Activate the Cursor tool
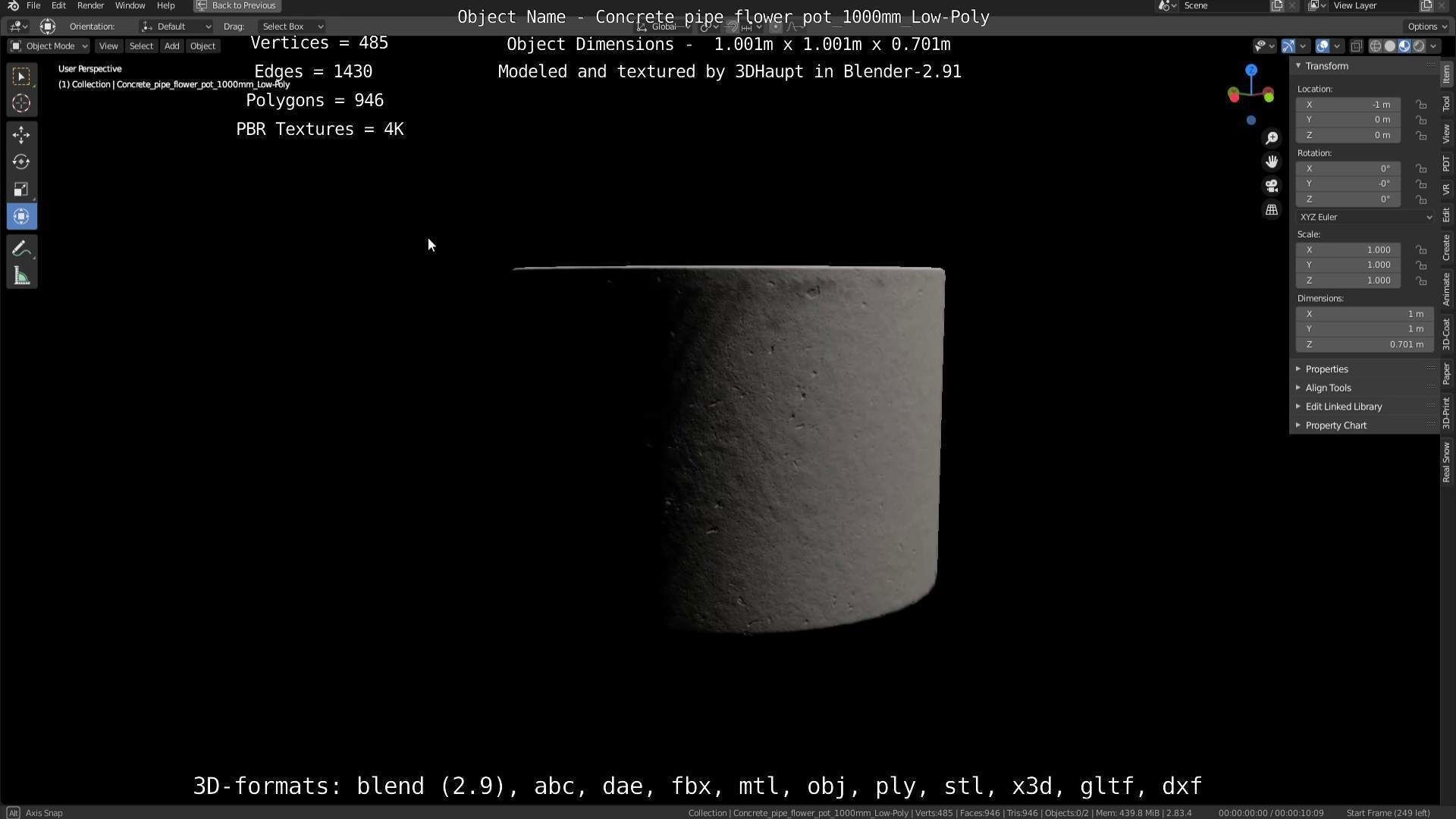Screen dimensions: 1456x819 (21, 103)
